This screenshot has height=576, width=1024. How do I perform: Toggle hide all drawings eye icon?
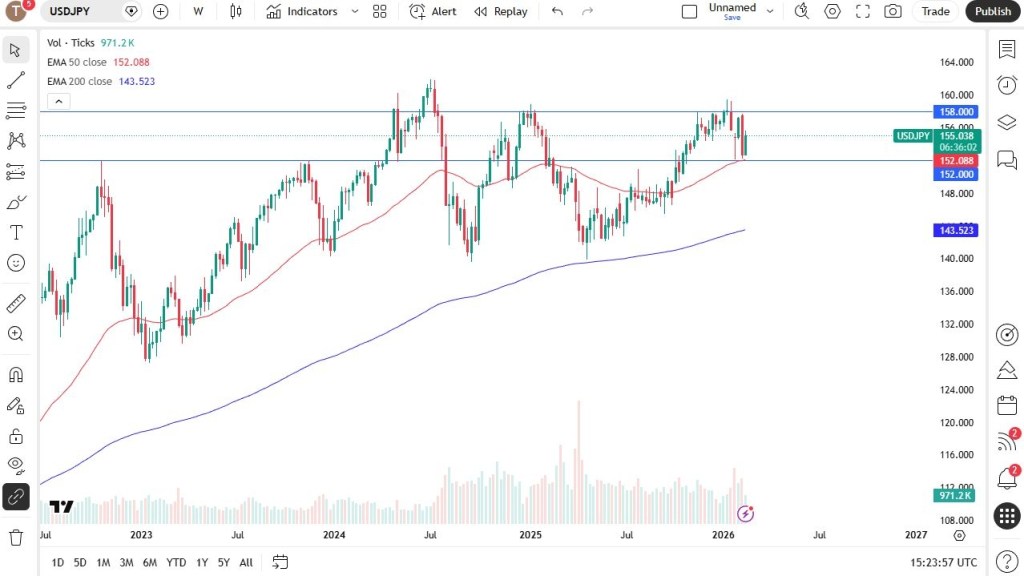tap(16, 464)
